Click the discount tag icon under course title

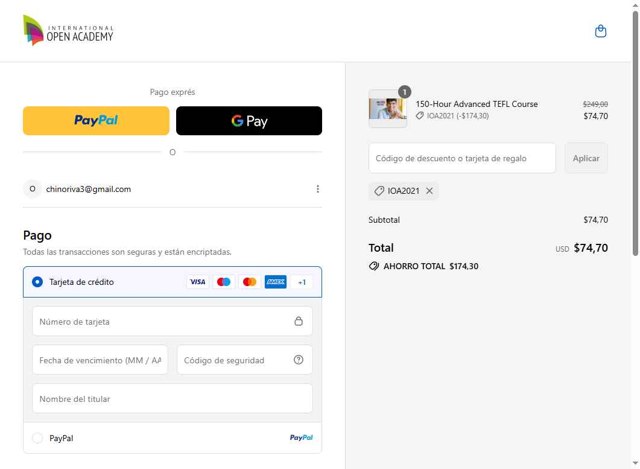pyautogui.click(x=420, y=116)
